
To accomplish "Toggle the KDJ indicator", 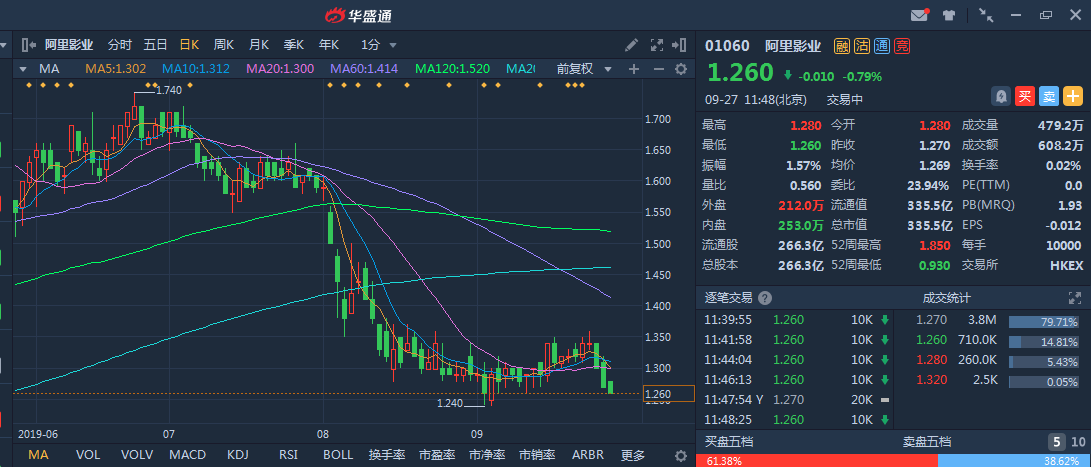I will (x=238, y=455).
